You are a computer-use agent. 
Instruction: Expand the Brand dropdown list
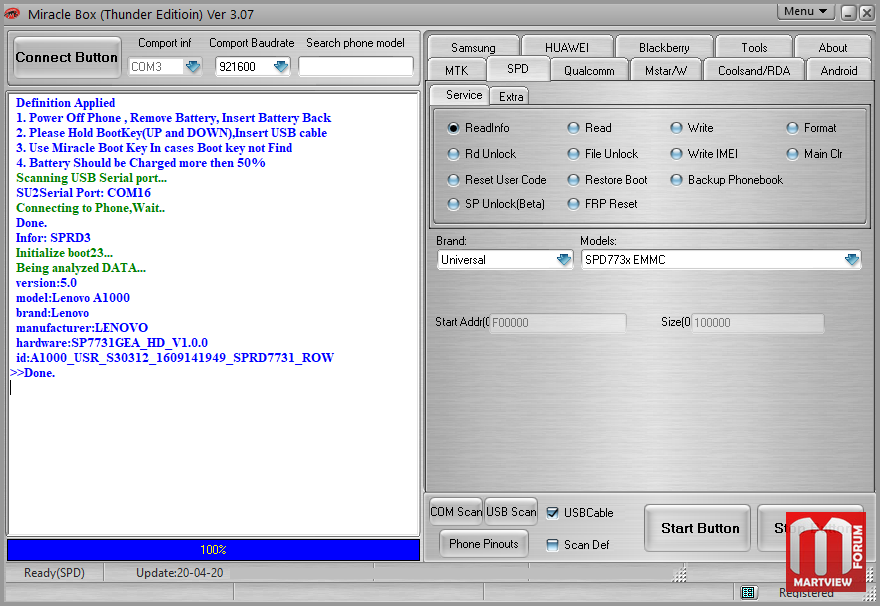pos(564,260)
